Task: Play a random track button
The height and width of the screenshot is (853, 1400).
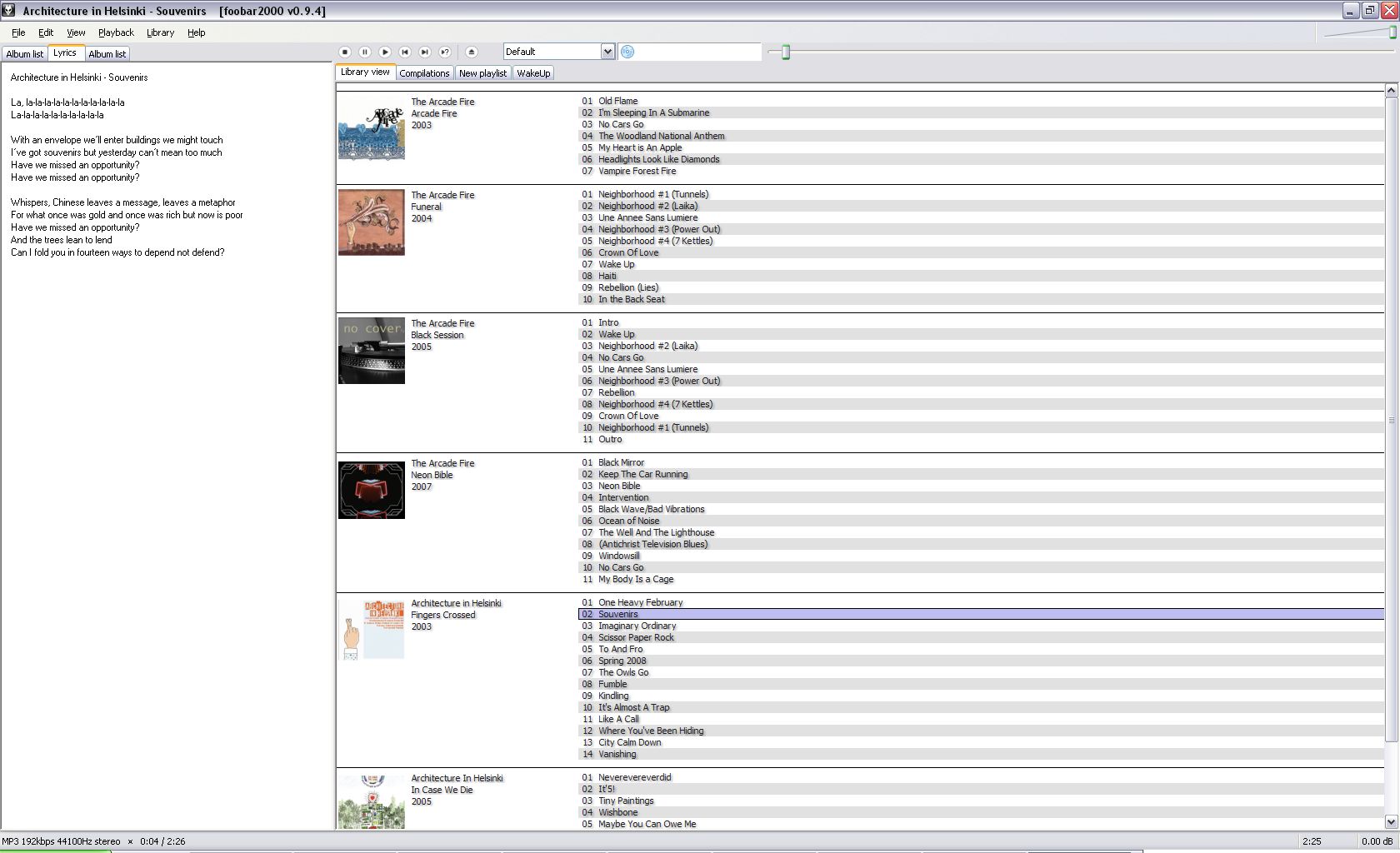Action: pyautogui.click(x=445, y=52)
